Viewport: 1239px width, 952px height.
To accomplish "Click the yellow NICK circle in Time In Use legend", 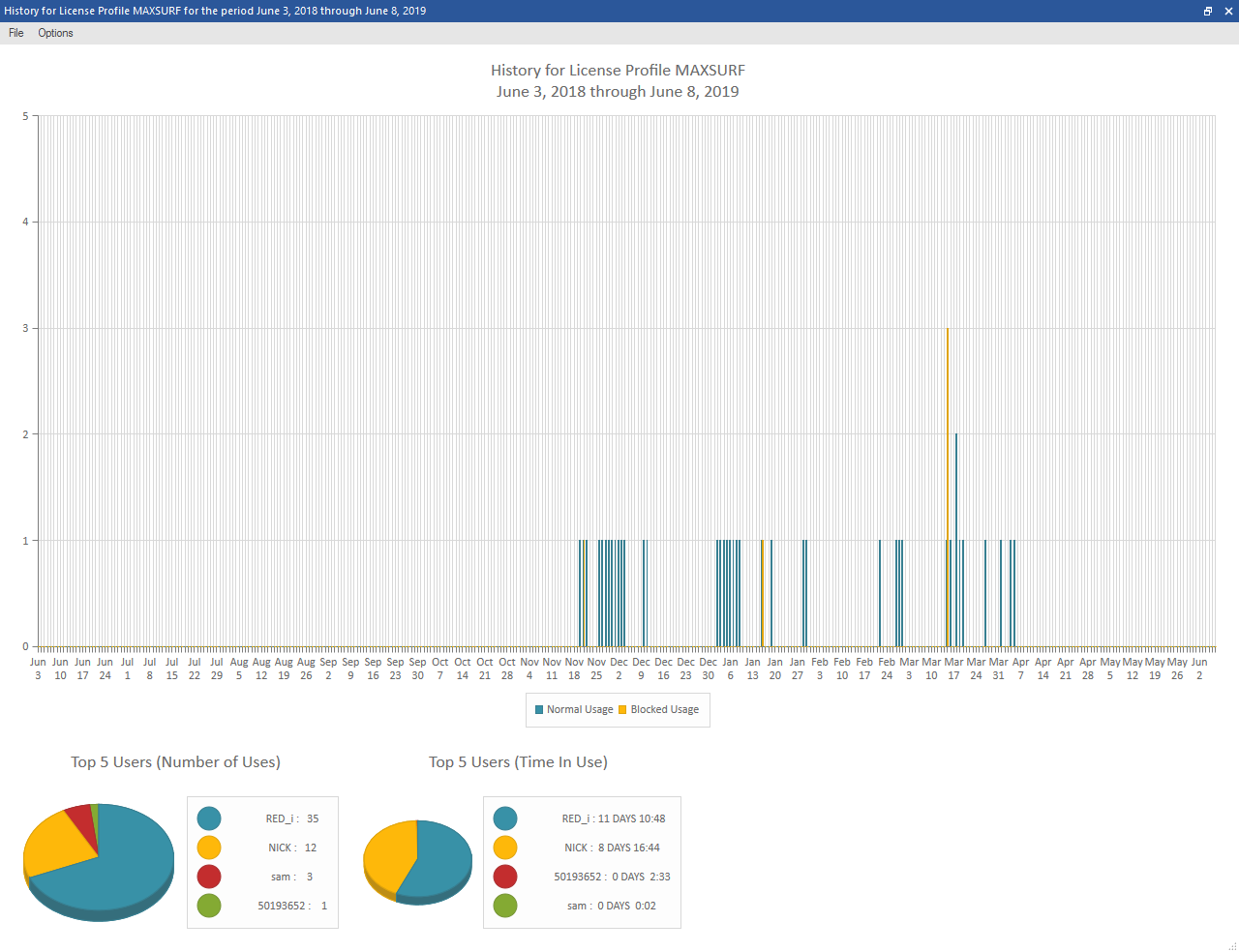I will pyautogui.click(x=505, y=848).
